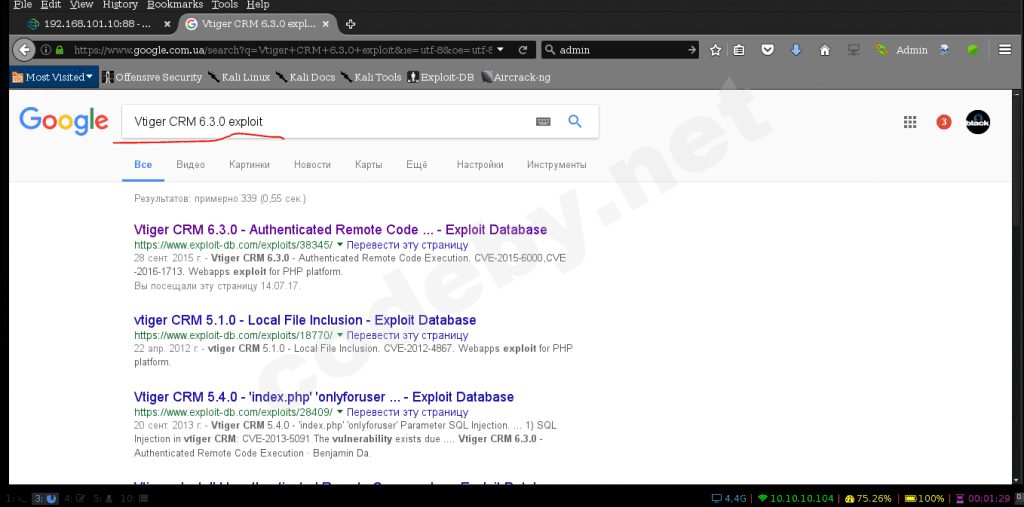The height and width of the screenshot is (507, 1024).
Task: Translate the exploits/38345 result page
Action: coord(408,246)
